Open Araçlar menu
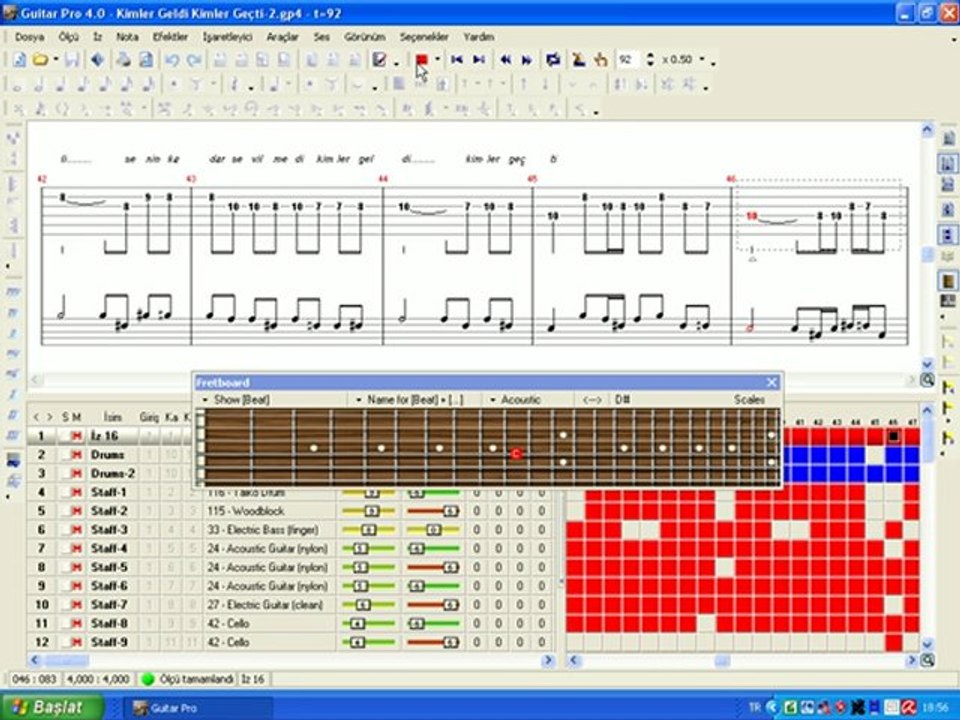The image size is (960, 720). coord(282,37)
